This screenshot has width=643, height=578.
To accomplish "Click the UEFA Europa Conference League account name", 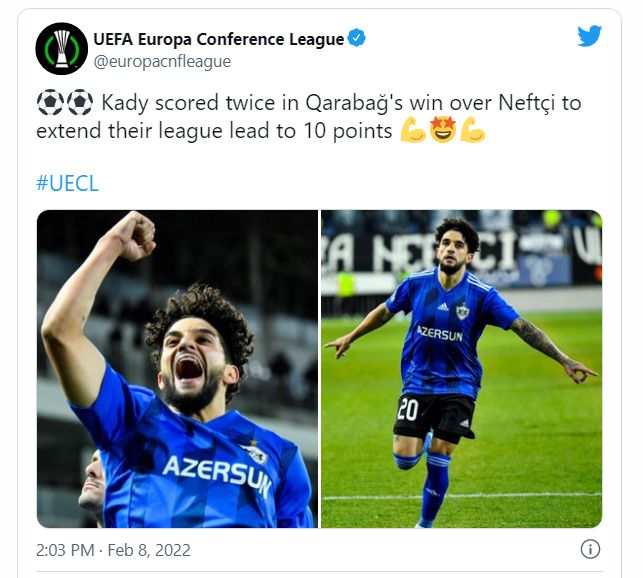I will [219, 39].
